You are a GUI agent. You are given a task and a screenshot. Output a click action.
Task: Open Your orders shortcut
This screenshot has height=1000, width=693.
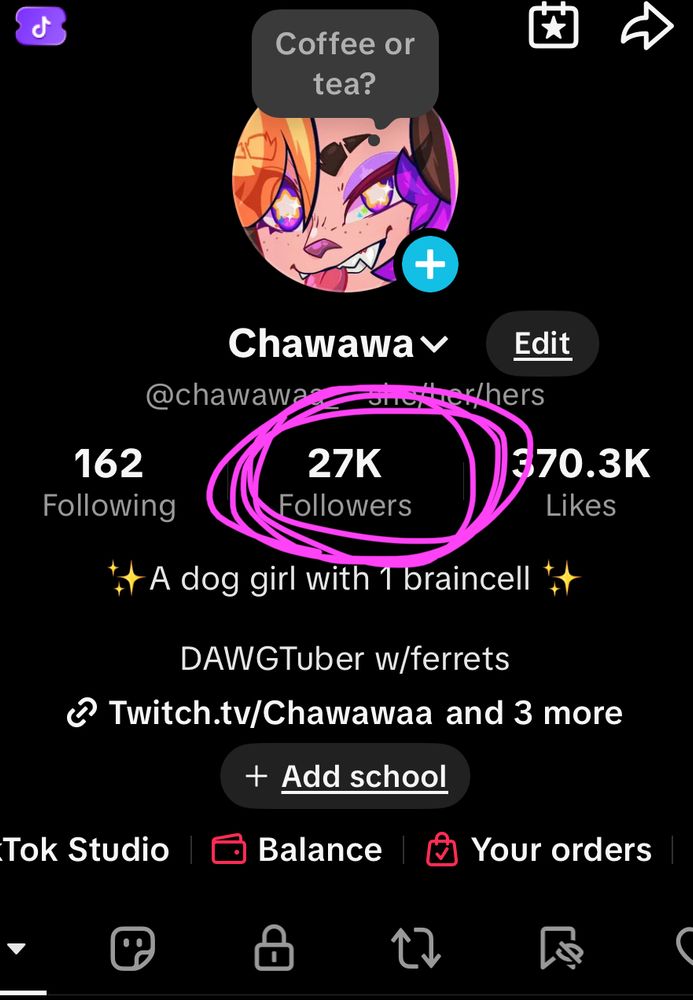pyautogui.click(x=539, y=849)
